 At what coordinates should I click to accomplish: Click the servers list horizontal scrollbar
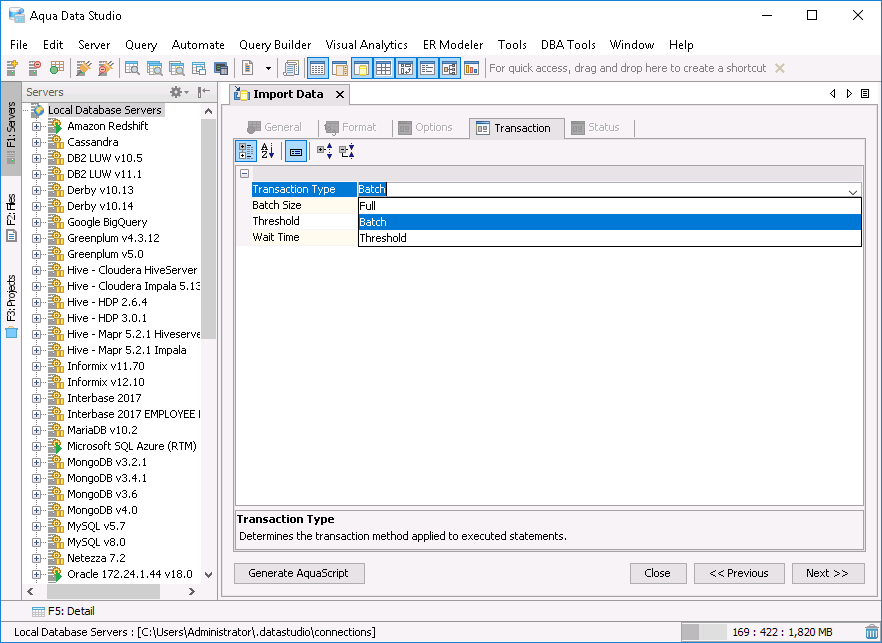coord(103,591)
